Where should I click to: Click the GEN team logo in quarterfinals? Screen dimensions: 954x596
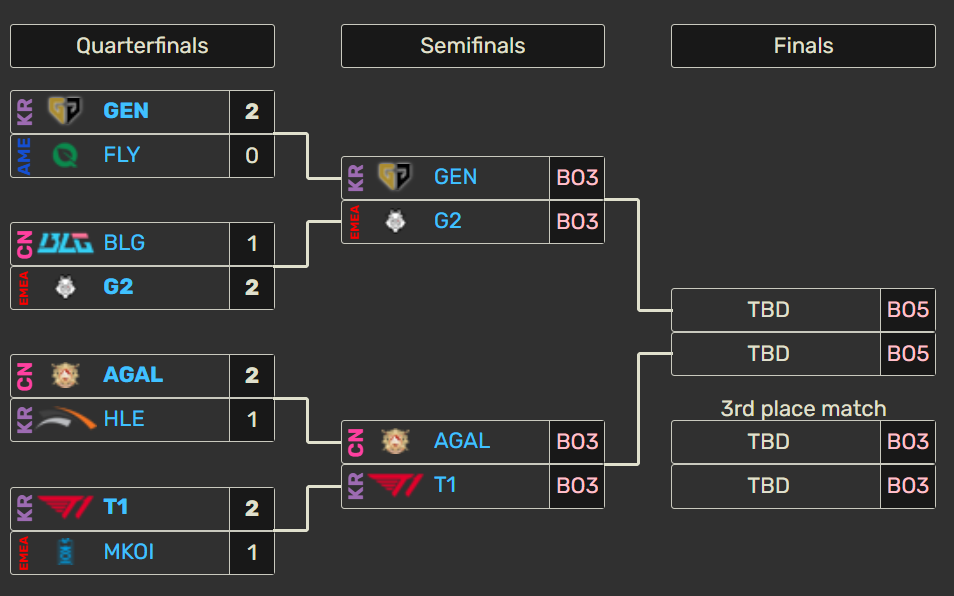click(63, 111)
